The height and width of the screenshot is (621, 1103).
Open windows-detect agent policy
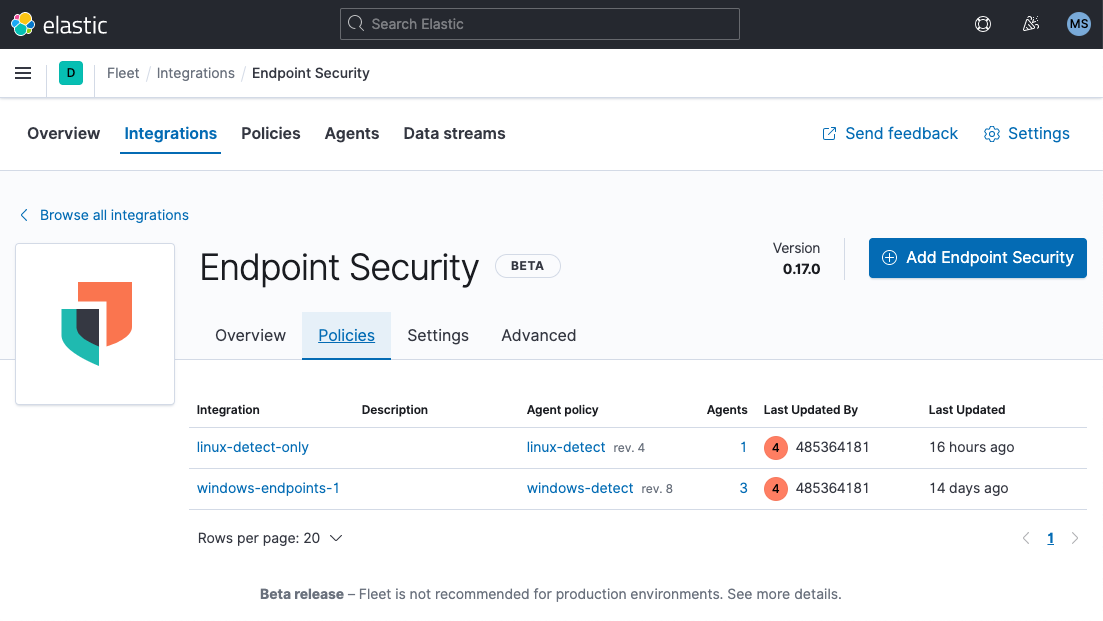point(580,488)
